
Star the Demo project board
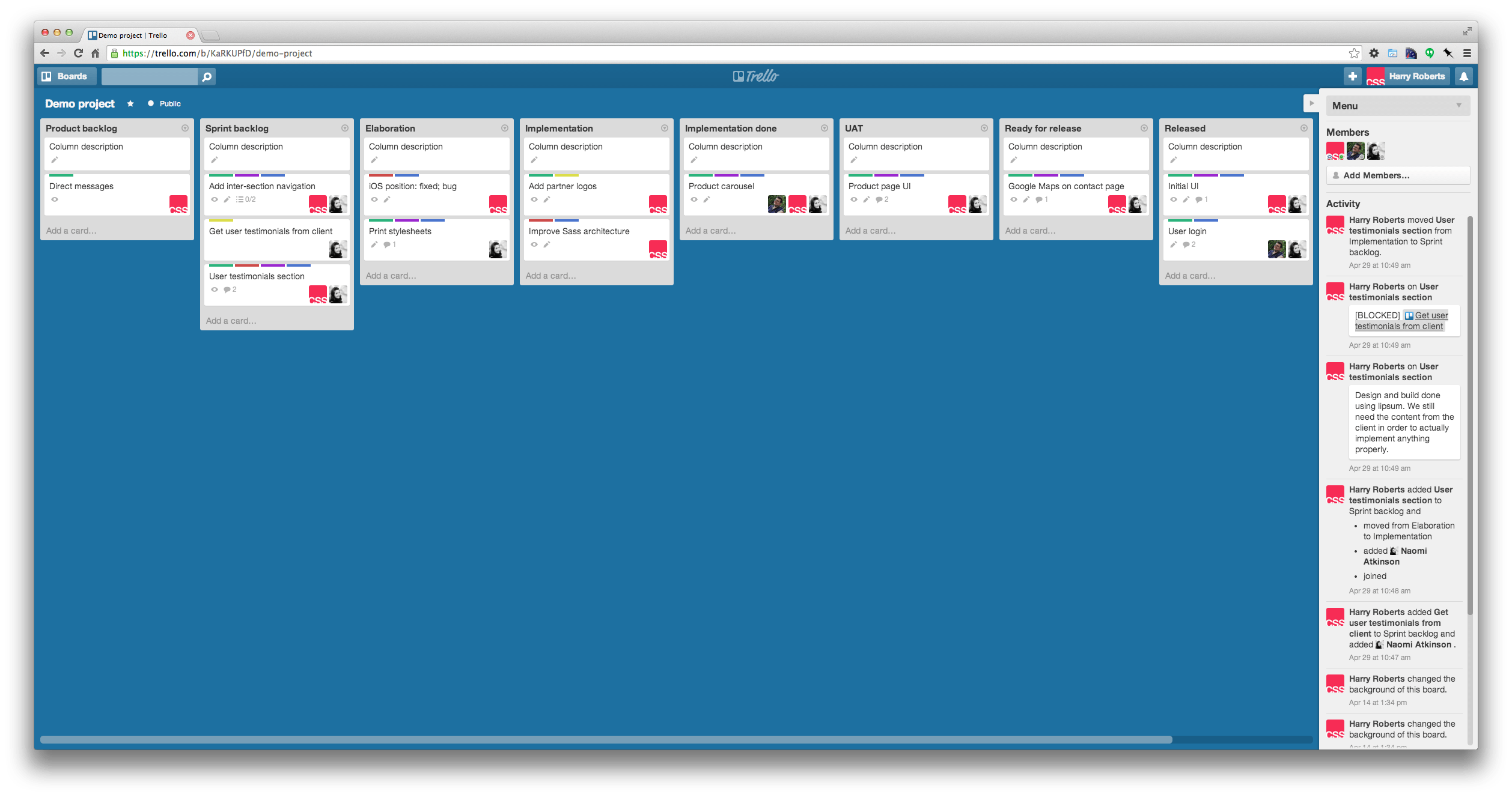pyautogui.click(x=130, y=104)
